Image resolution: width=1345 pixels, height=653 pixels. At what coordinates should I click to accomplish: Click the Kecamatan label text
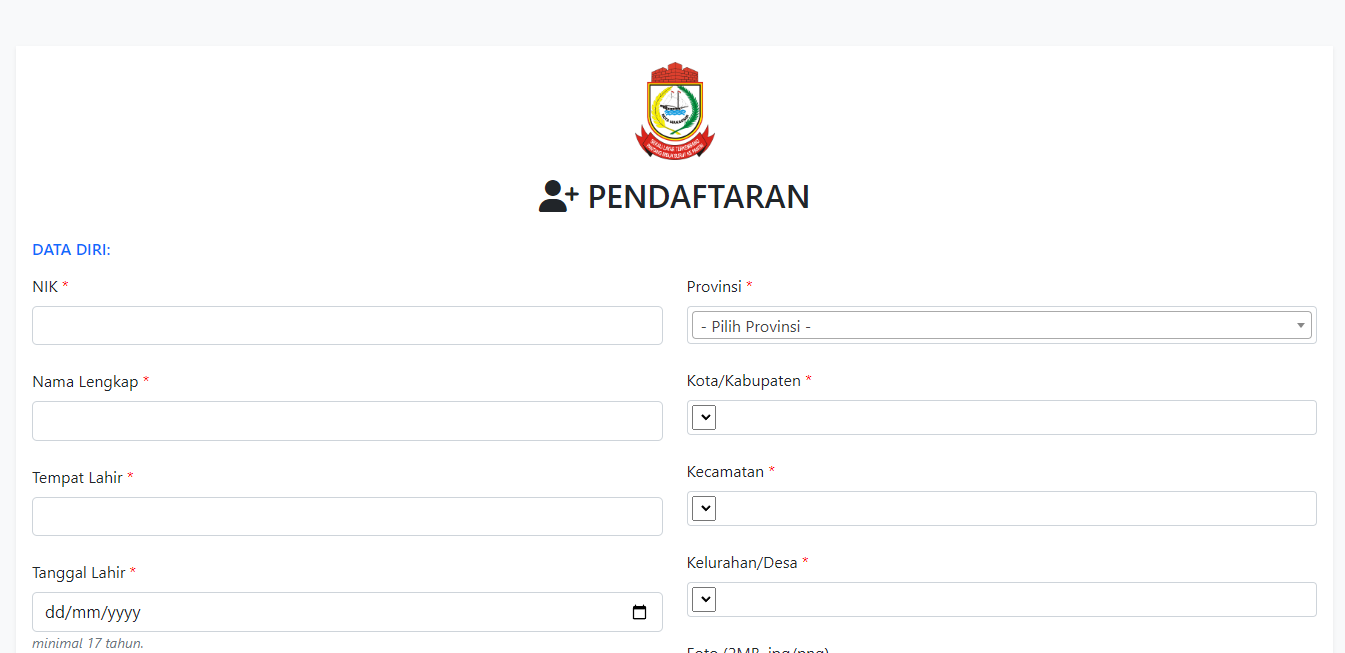[725, 472]
